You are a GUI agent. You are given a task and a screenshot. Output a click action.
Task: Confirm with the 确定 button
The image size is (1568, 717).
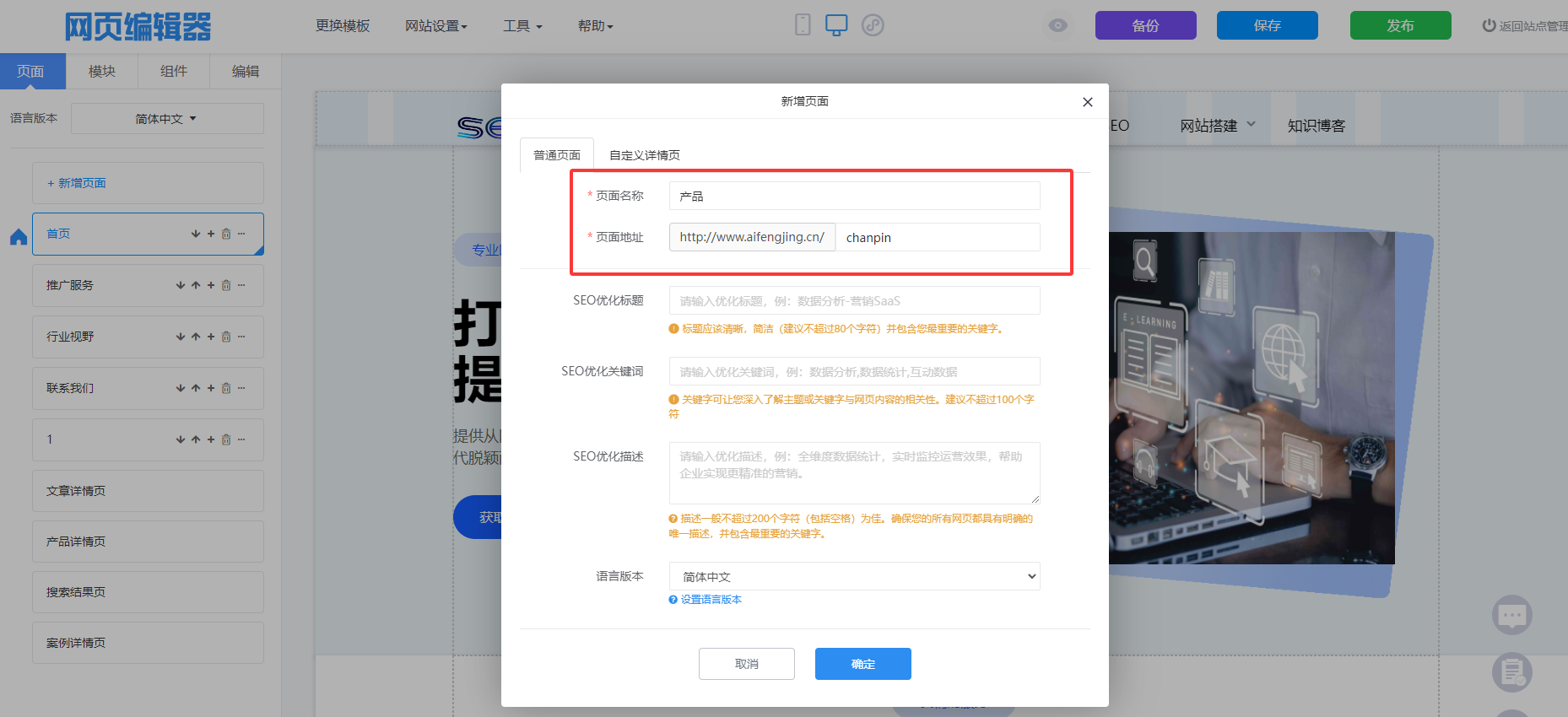tap(862, 664)
